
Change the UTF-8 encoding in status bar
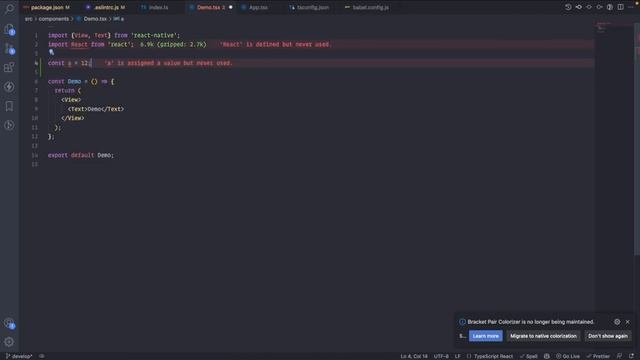441,356
